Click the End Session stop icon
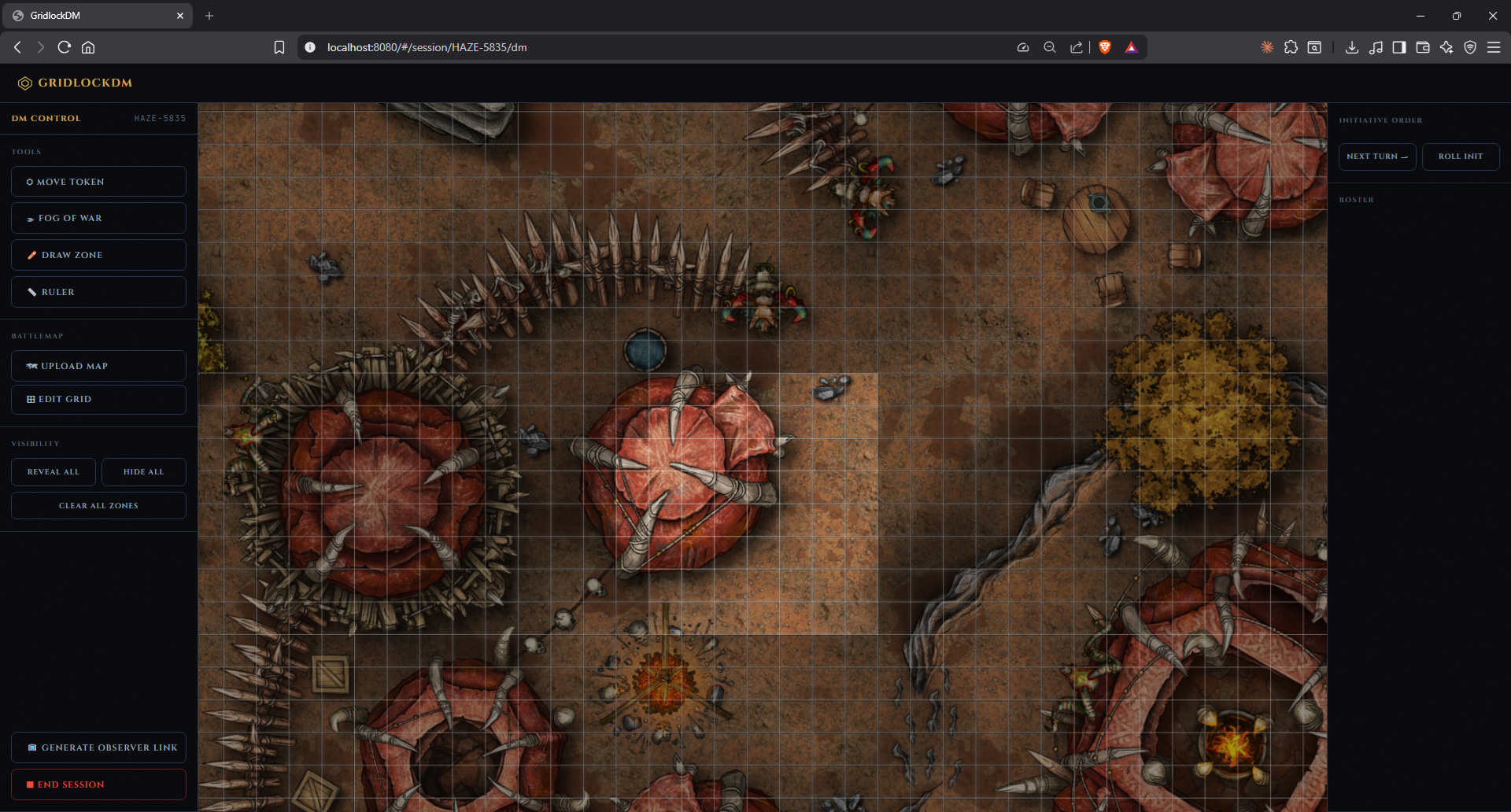This screenshot has width=1511, height=812. click(30, 784)
